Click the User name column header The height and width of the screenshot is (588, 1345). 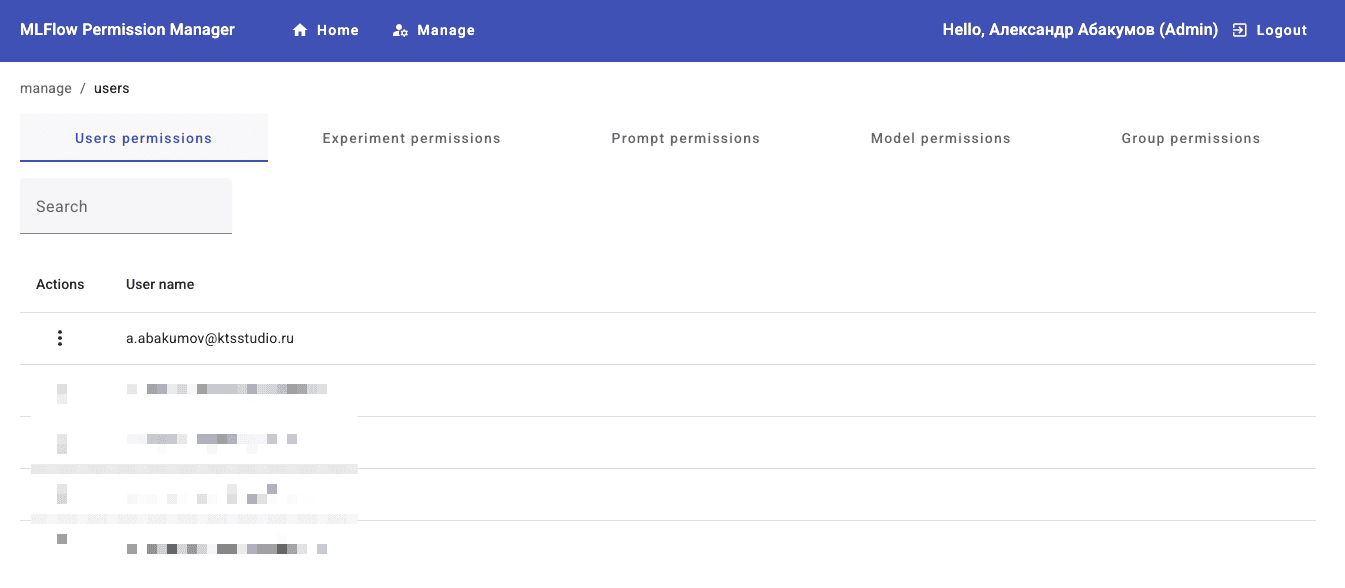click(x=160, y=284)
